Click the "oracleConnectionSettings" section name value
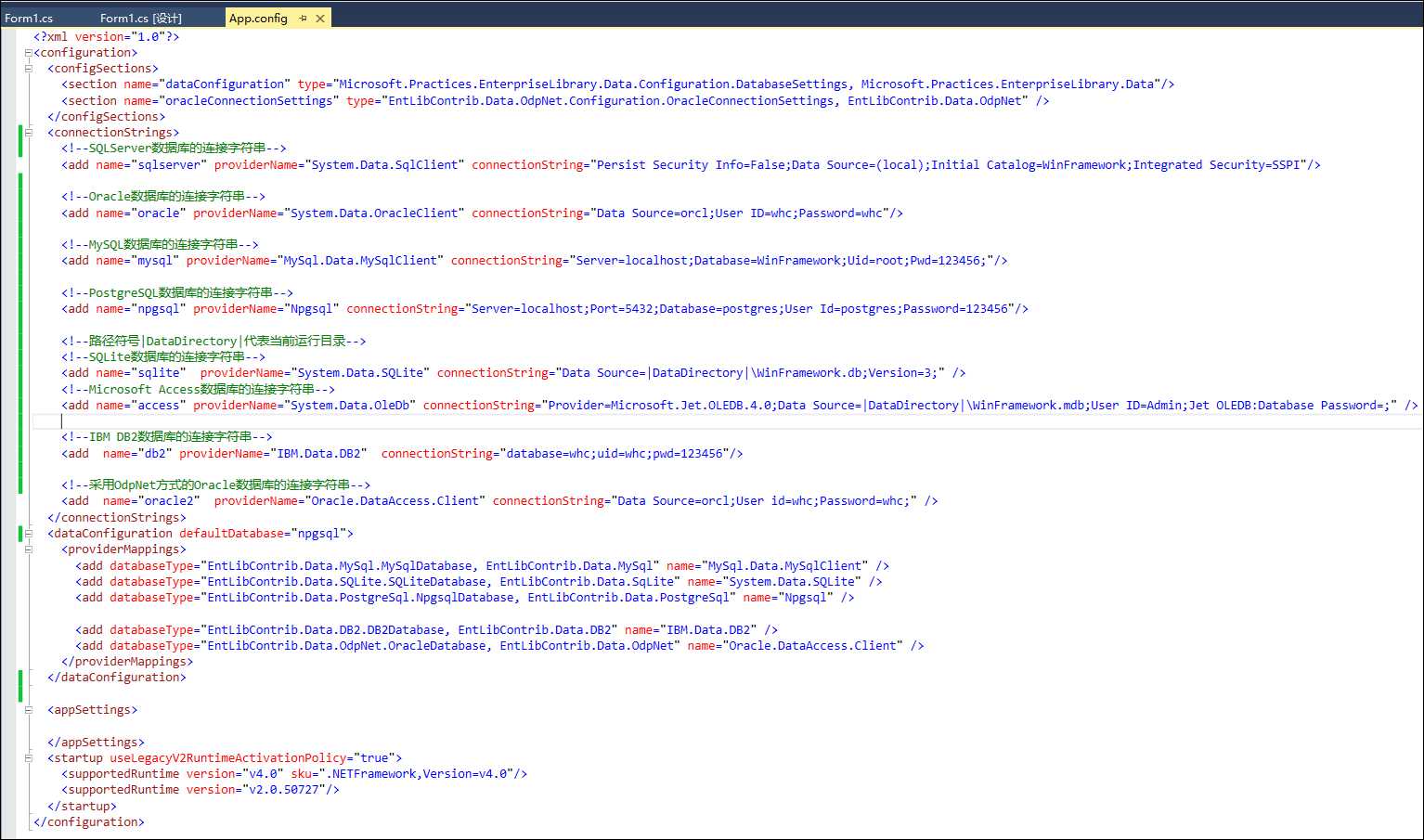The height and width of the screenshot is (840, 1424). [x=248, y=100]
